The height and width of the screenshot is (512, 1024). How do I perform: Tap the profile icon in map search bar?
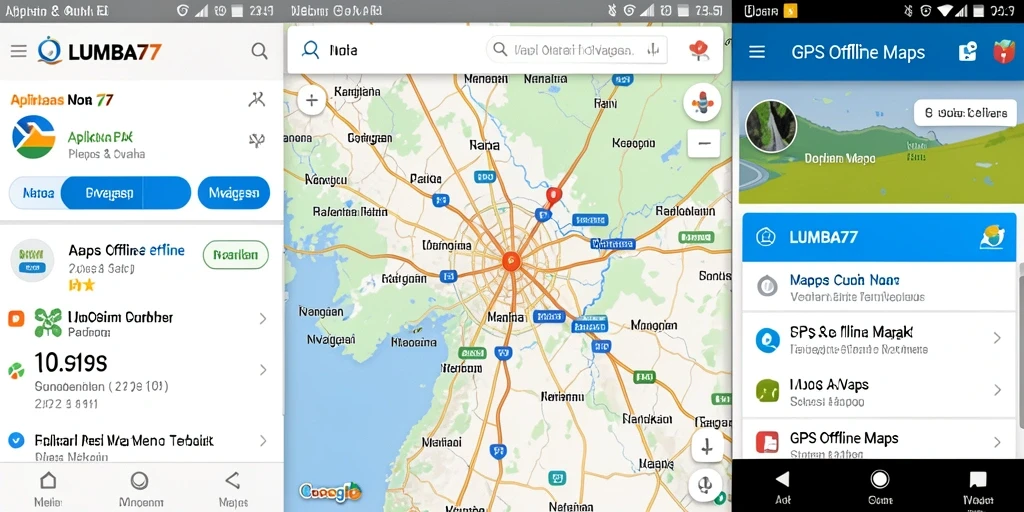[x=310, y=50]
